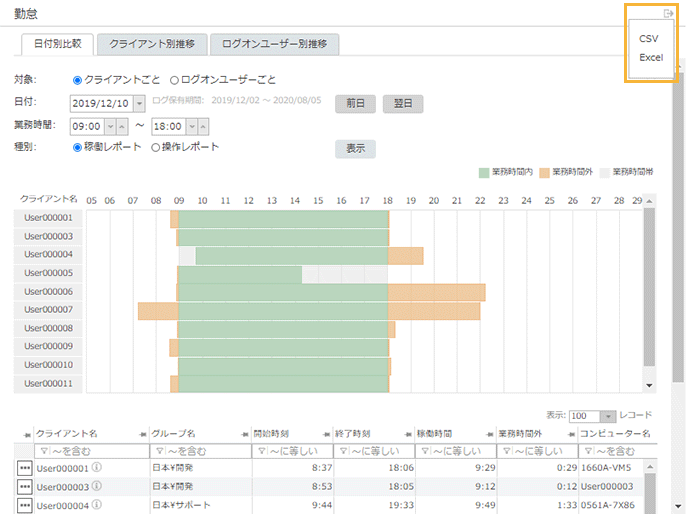The height and width of the screenshot is (514, 687).
Task: Choose Excel from the export menu
Action: [651, 57]
